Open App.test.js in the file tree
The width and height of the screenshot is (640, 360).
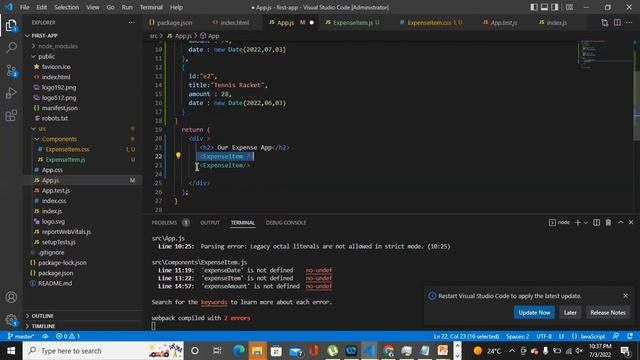pos(56,191)
